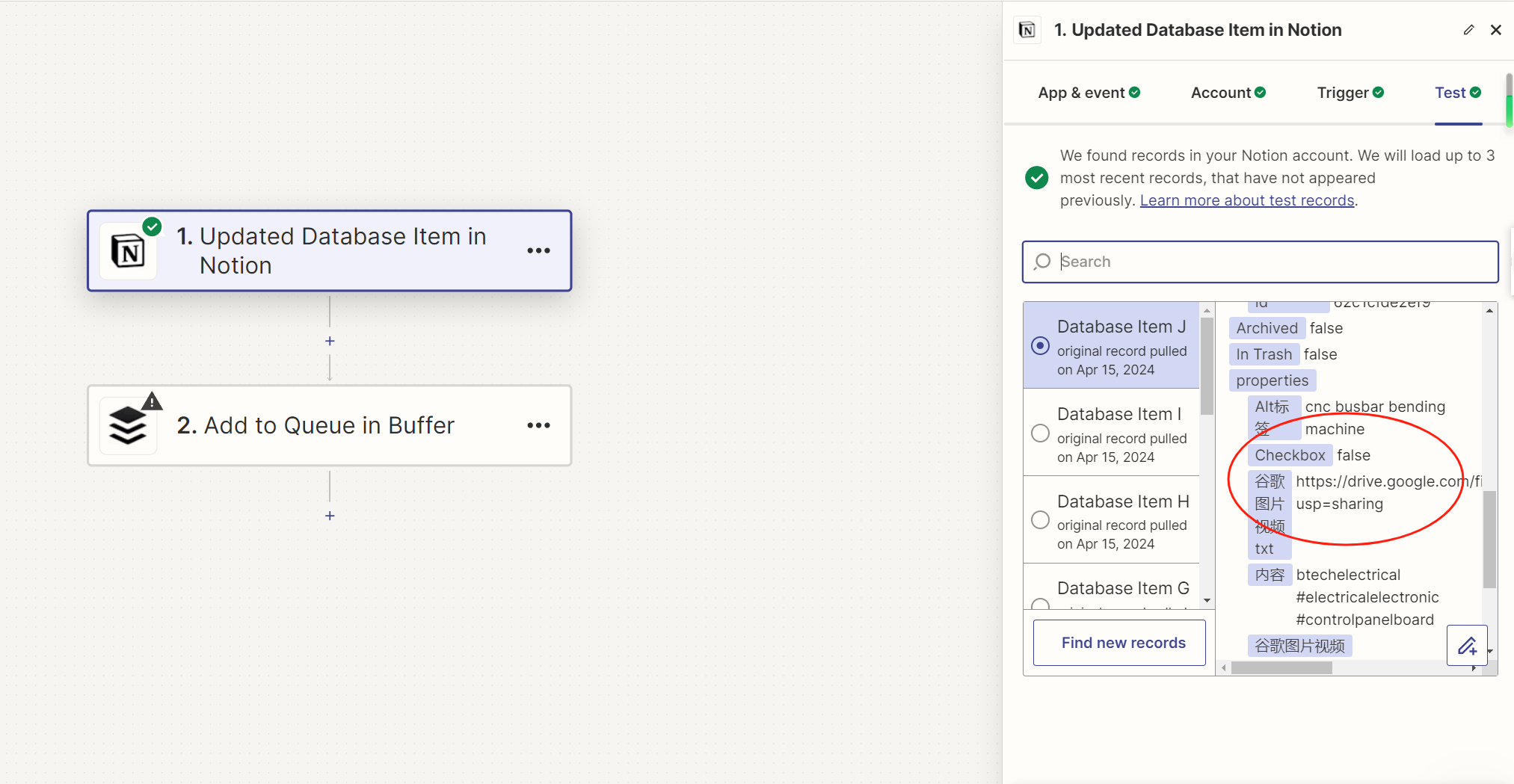The height and width of the screenshot is (784, 1514).
Task: Select the '2. Add to Queue in Buffer' step card
Action: click(330, 426)
